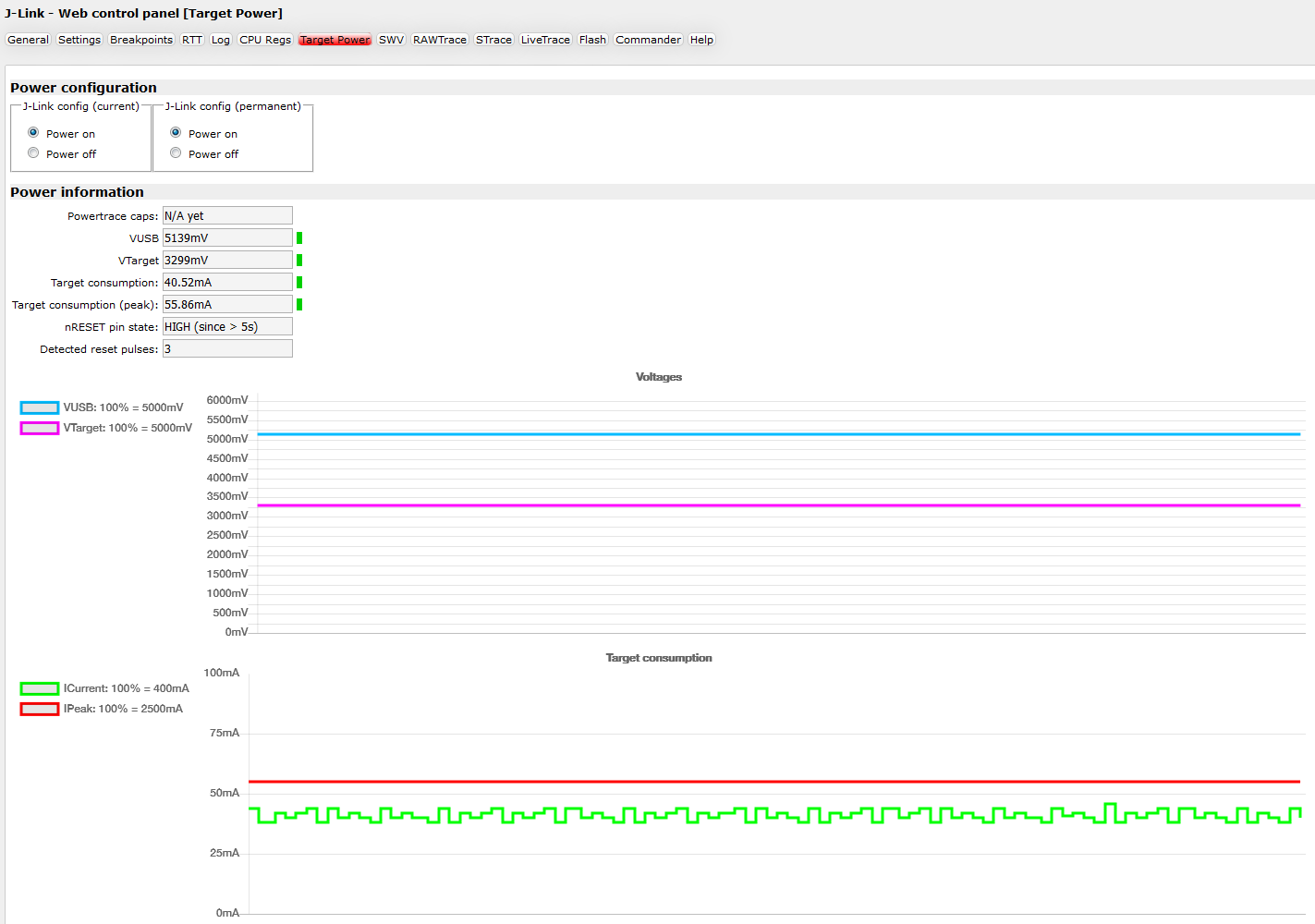Open the Commander tab
1315x924 pixels.
point(648,40)
